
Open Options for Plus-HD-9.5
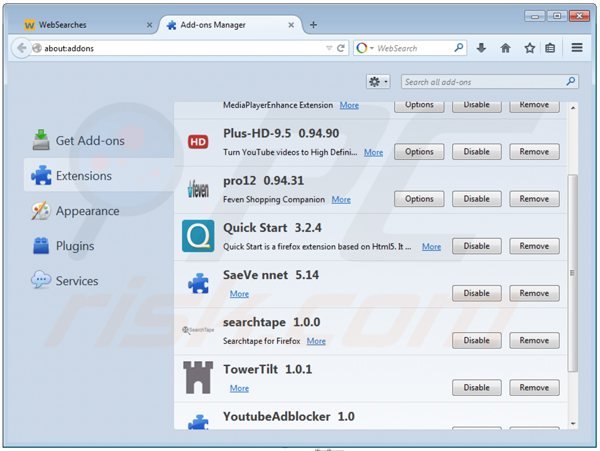point(419,152)
